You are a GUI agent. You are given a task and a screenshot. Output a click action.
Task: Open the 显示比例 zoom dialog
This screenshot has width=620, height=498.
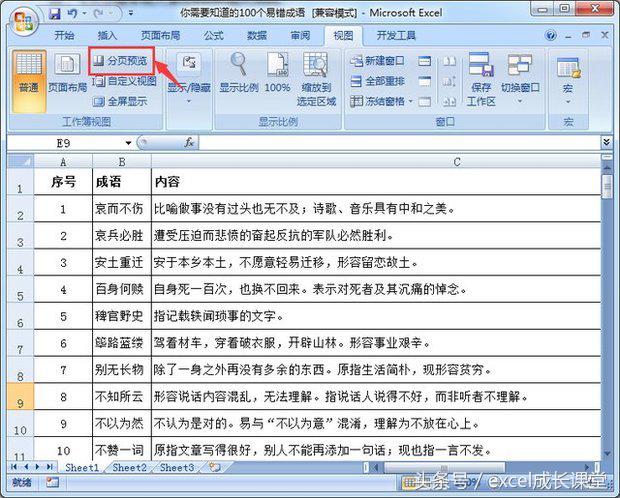(239, 73)
